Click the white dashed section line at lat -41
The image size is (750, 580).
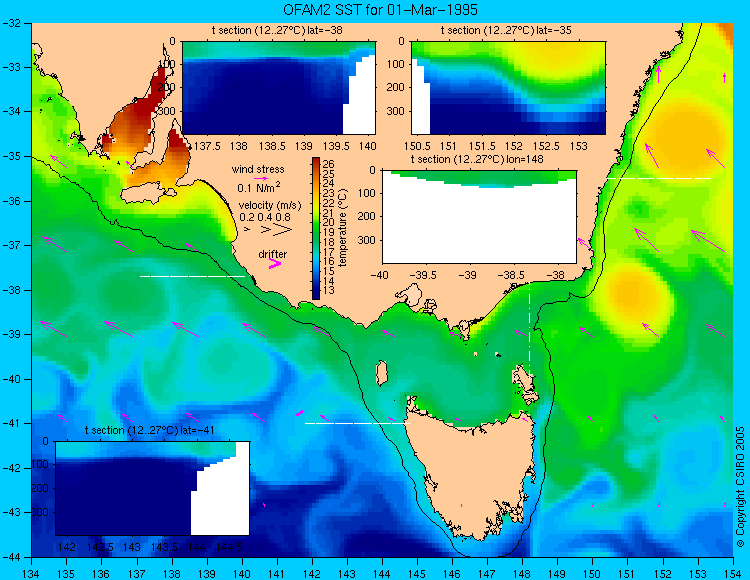click(x=357, y=423)
